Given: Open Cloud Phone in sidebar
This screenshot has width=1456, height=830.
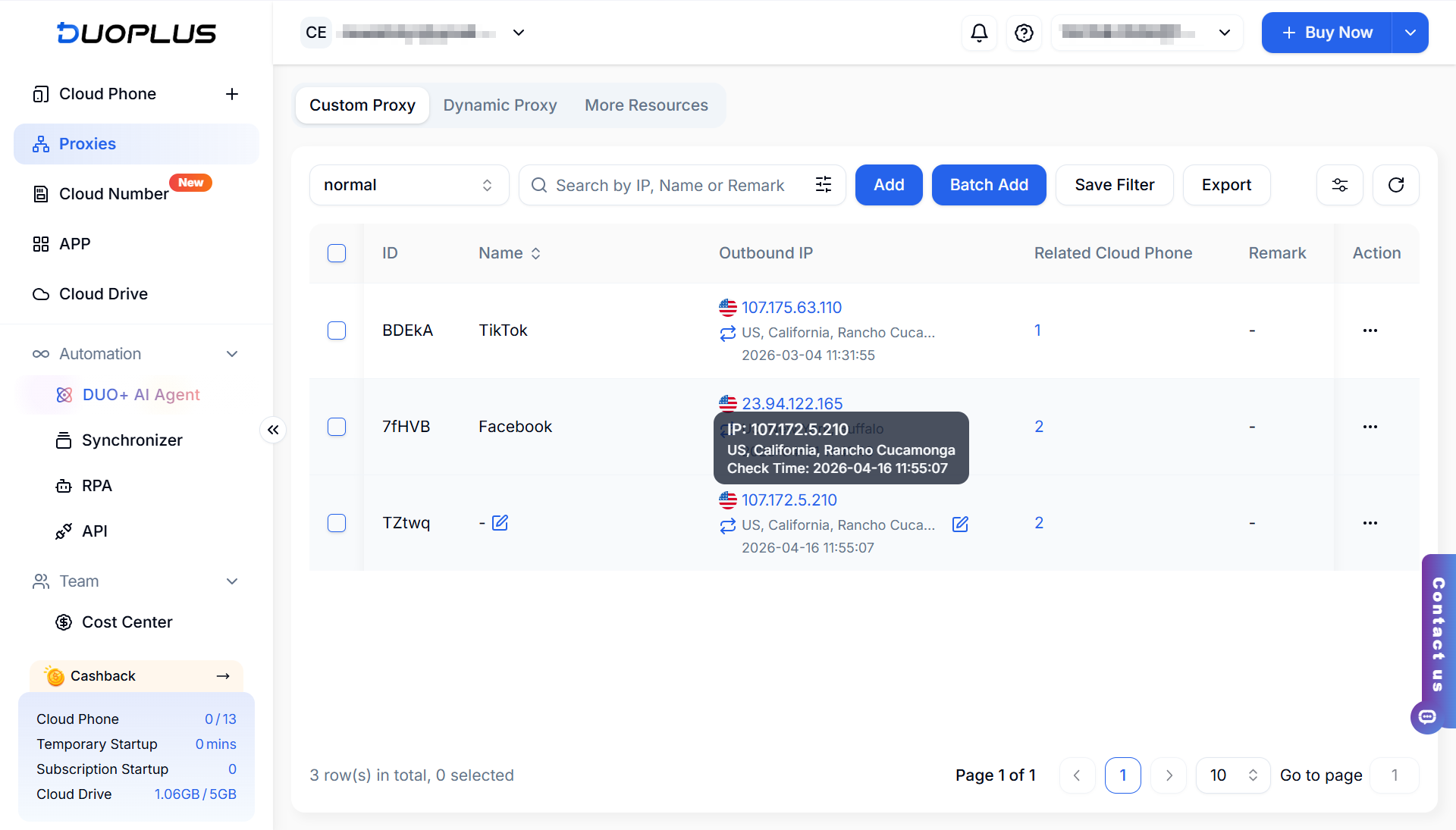Looking at the screenshot, I should tap(108, 94).
